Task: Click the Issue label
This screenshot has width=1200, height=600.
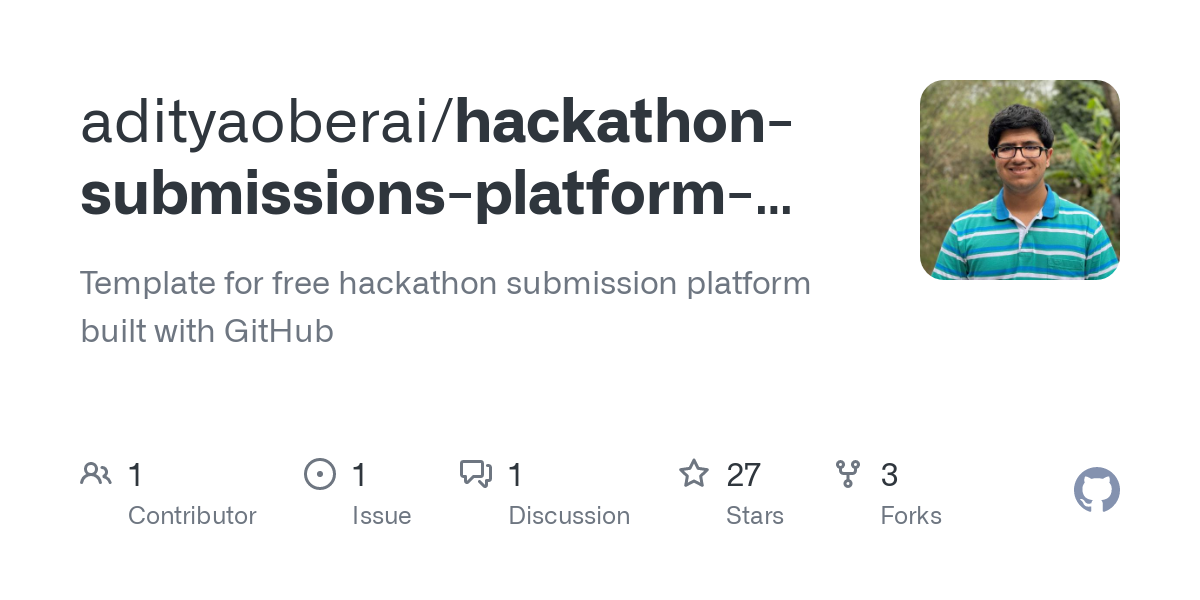Action: point(382,516)
